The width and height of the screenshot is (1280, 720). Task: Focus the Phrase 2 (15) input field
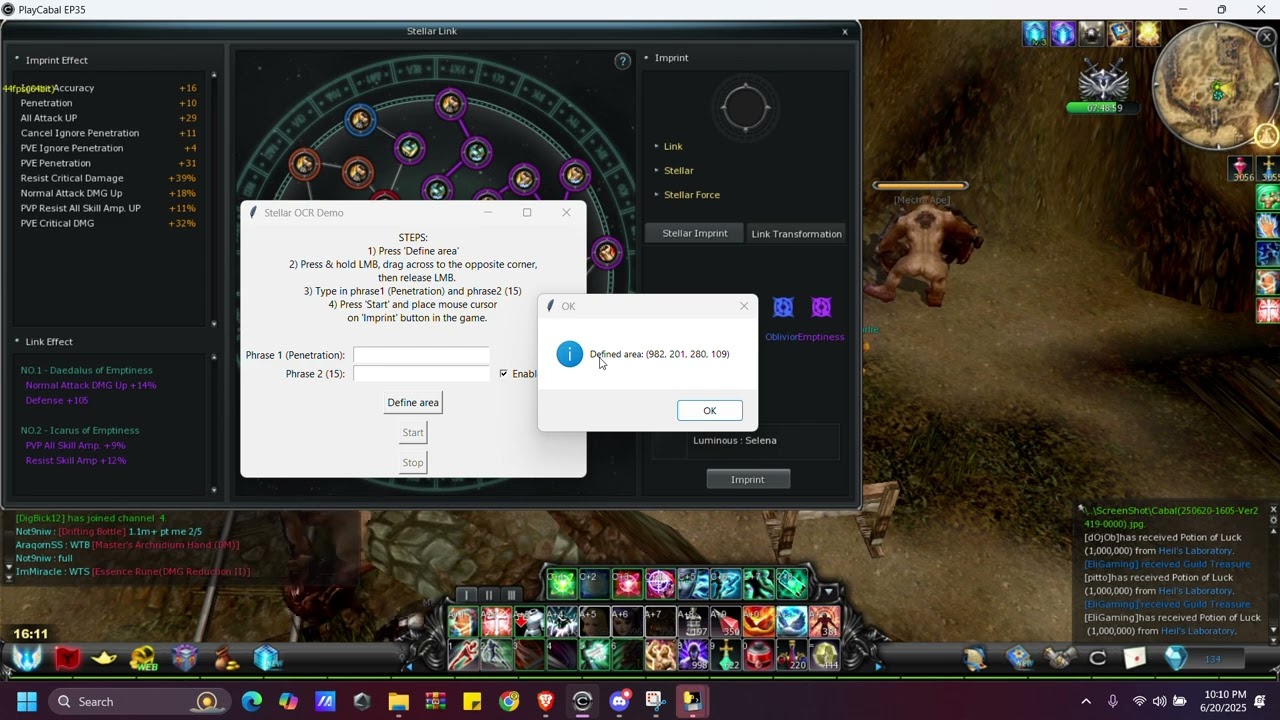[421, 374]
